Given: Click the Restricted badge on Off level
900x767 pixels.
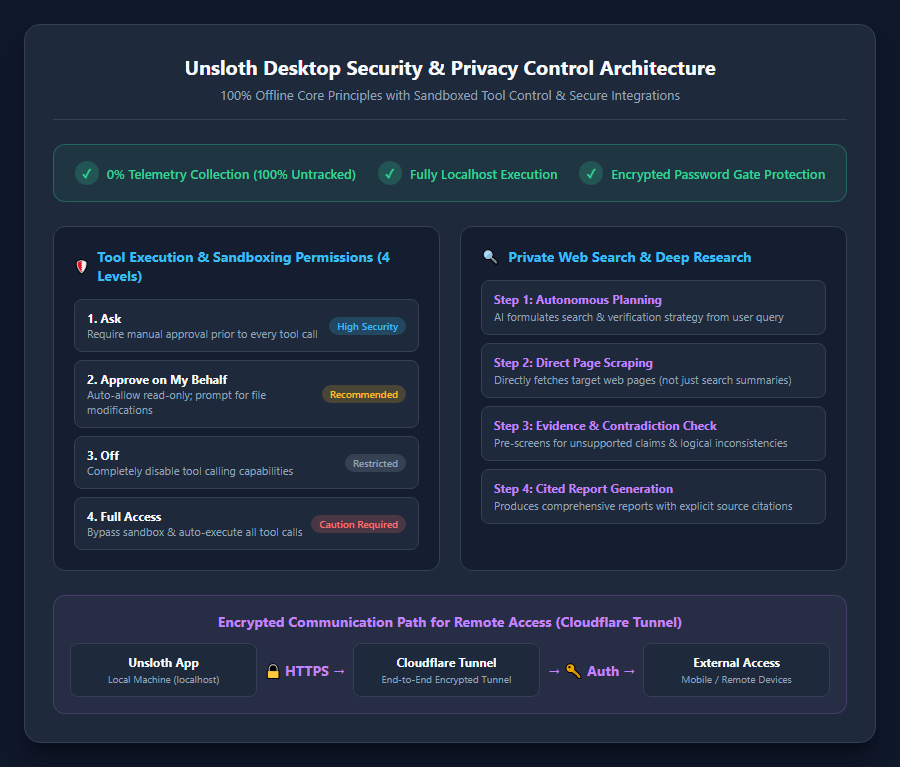Looking at the screenshot, I should 375,463.
